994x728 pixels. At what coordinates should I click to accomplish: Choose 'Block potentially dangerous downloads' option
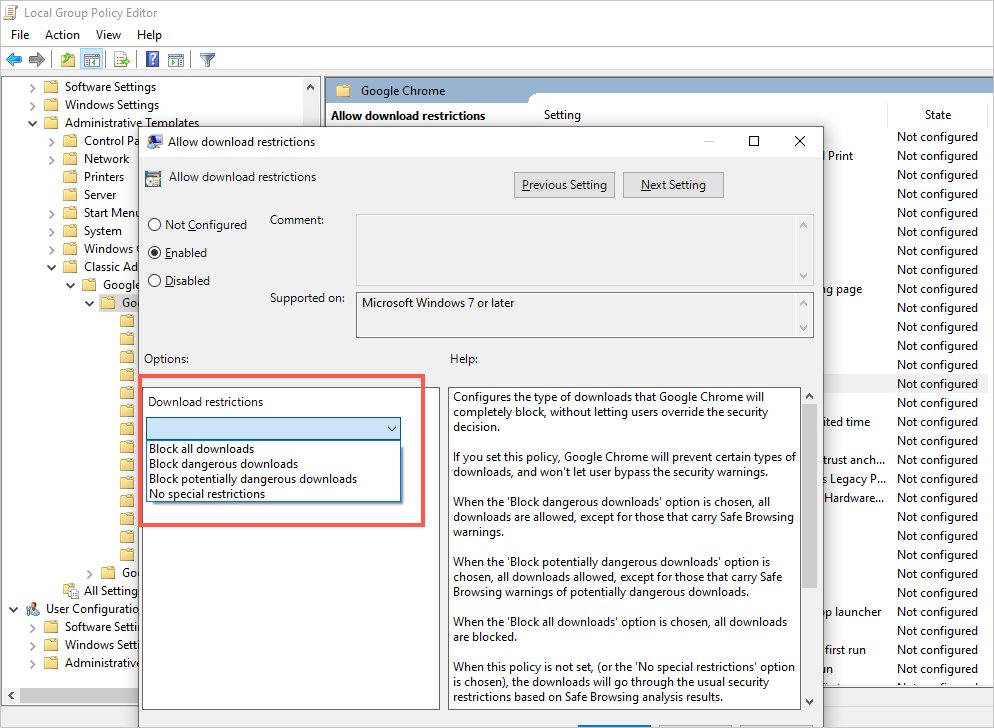point(253,479)
